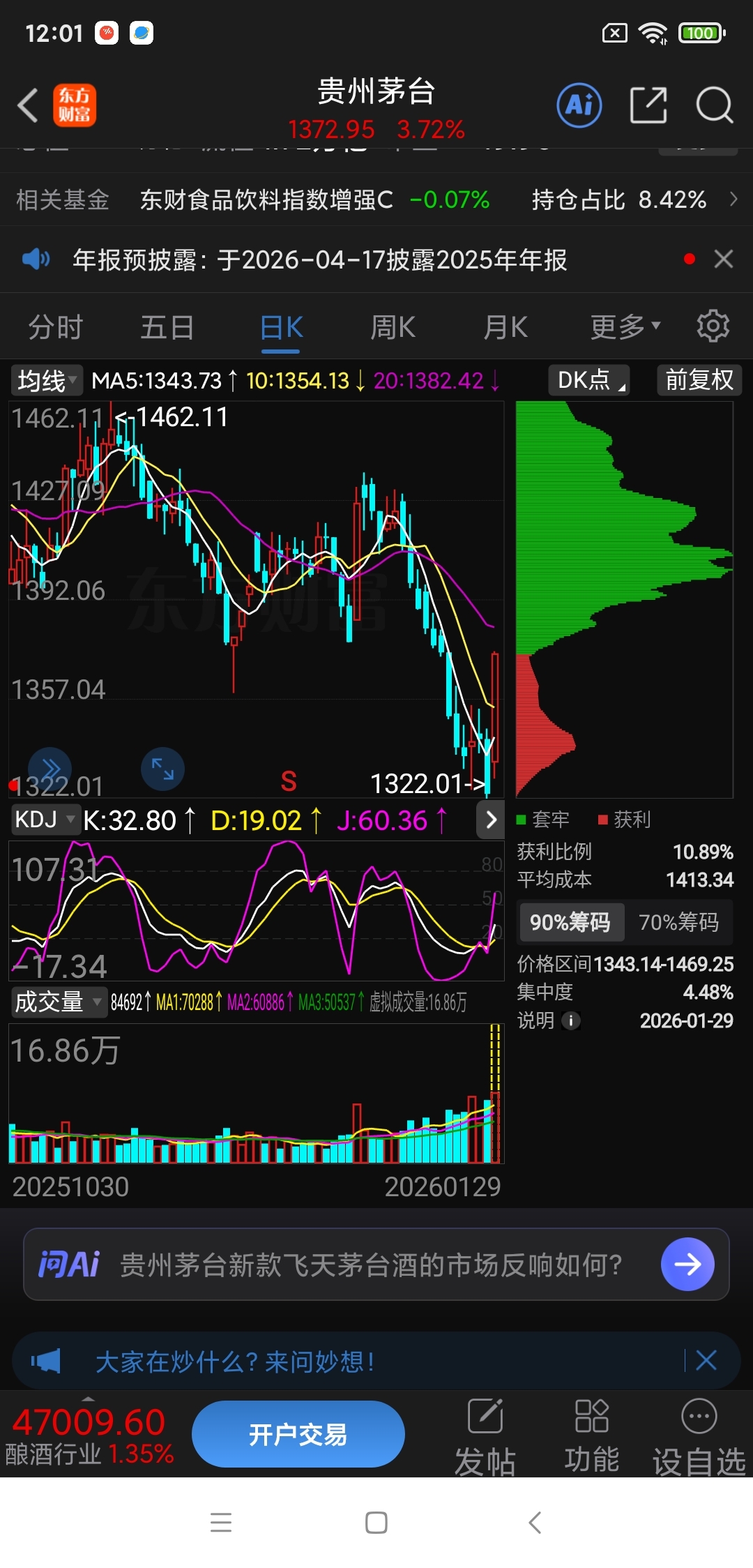Open the Ai assistant icon
This screenshot has width=753, height=1568.
(x=579, y=105)
